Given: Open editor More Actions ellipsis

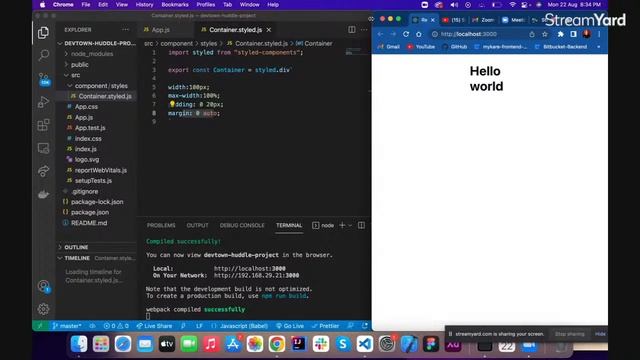Looking at the screenshot, I should 364,29.
